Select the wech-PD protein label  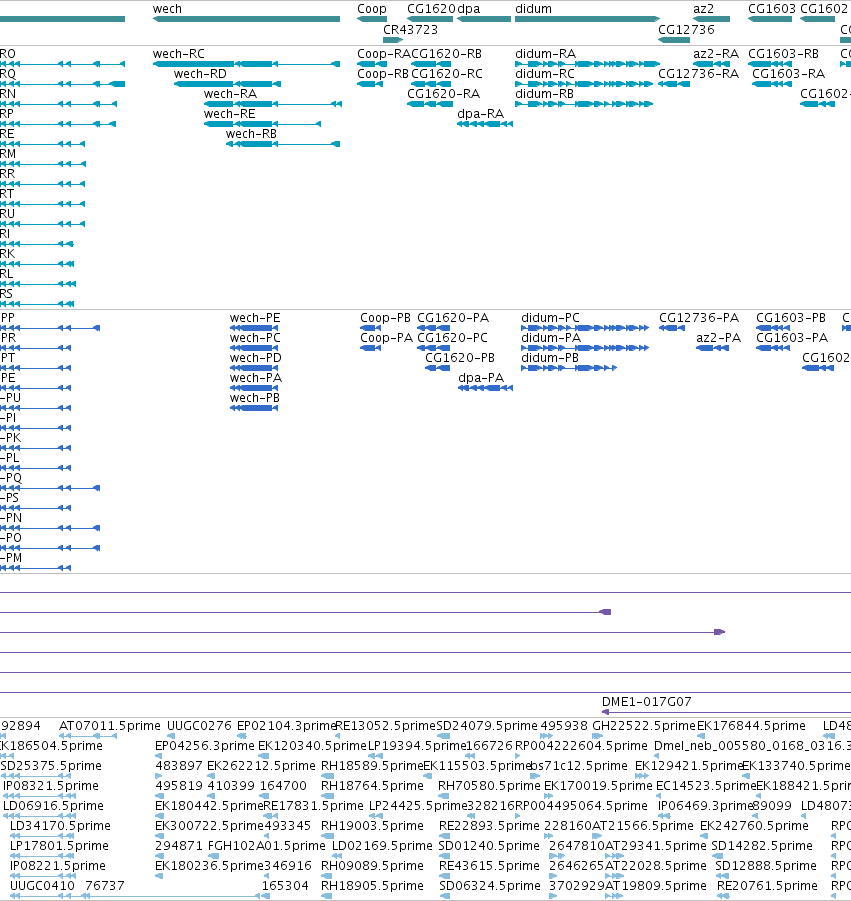[255, 358]
